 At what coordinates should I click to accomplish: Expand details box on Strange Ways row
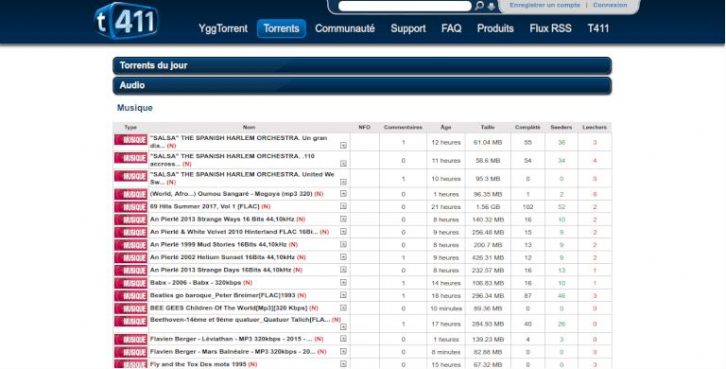[343, 219]
